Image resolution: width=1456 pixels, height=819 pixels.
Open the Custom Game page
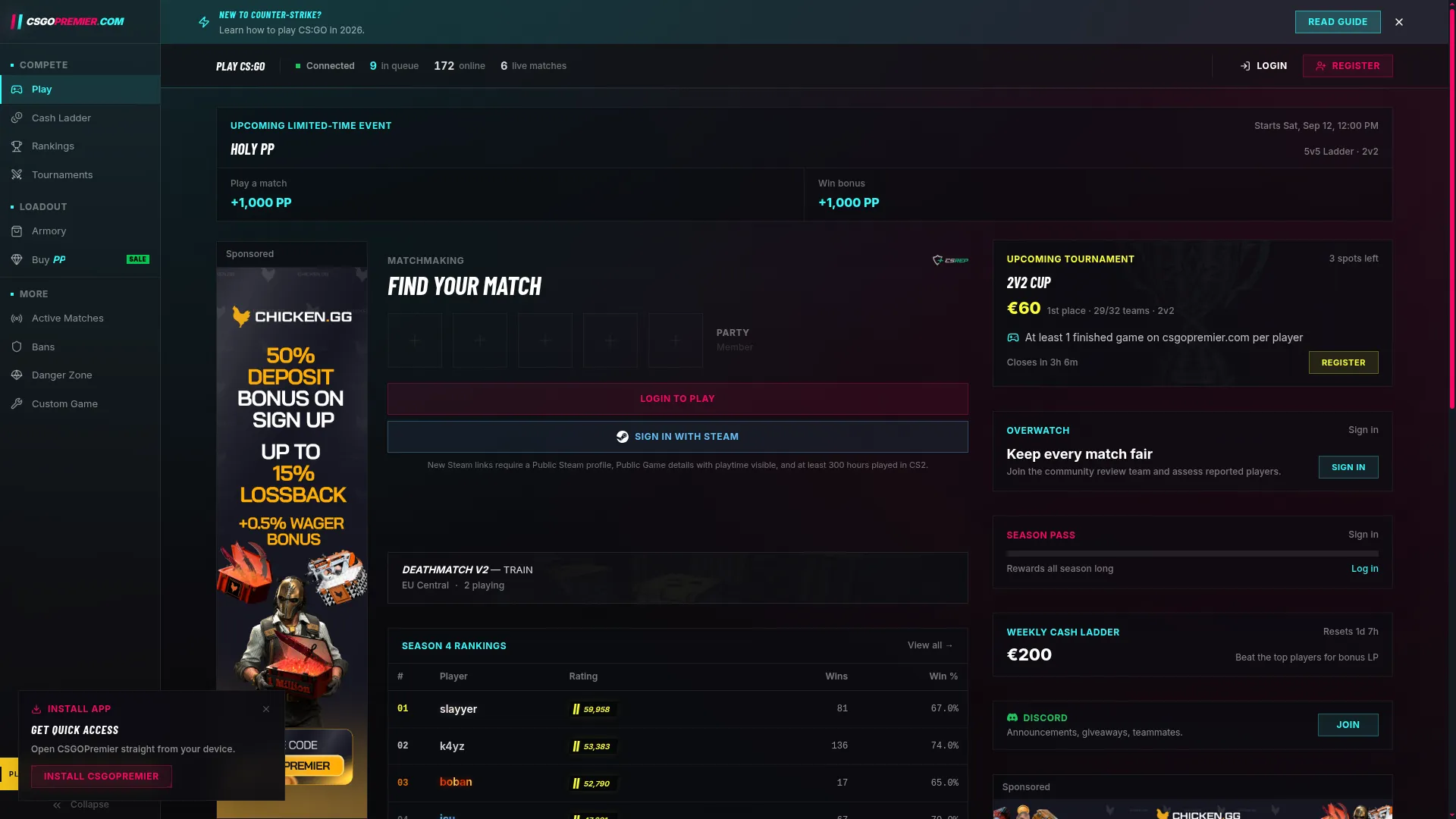(80, 403)
